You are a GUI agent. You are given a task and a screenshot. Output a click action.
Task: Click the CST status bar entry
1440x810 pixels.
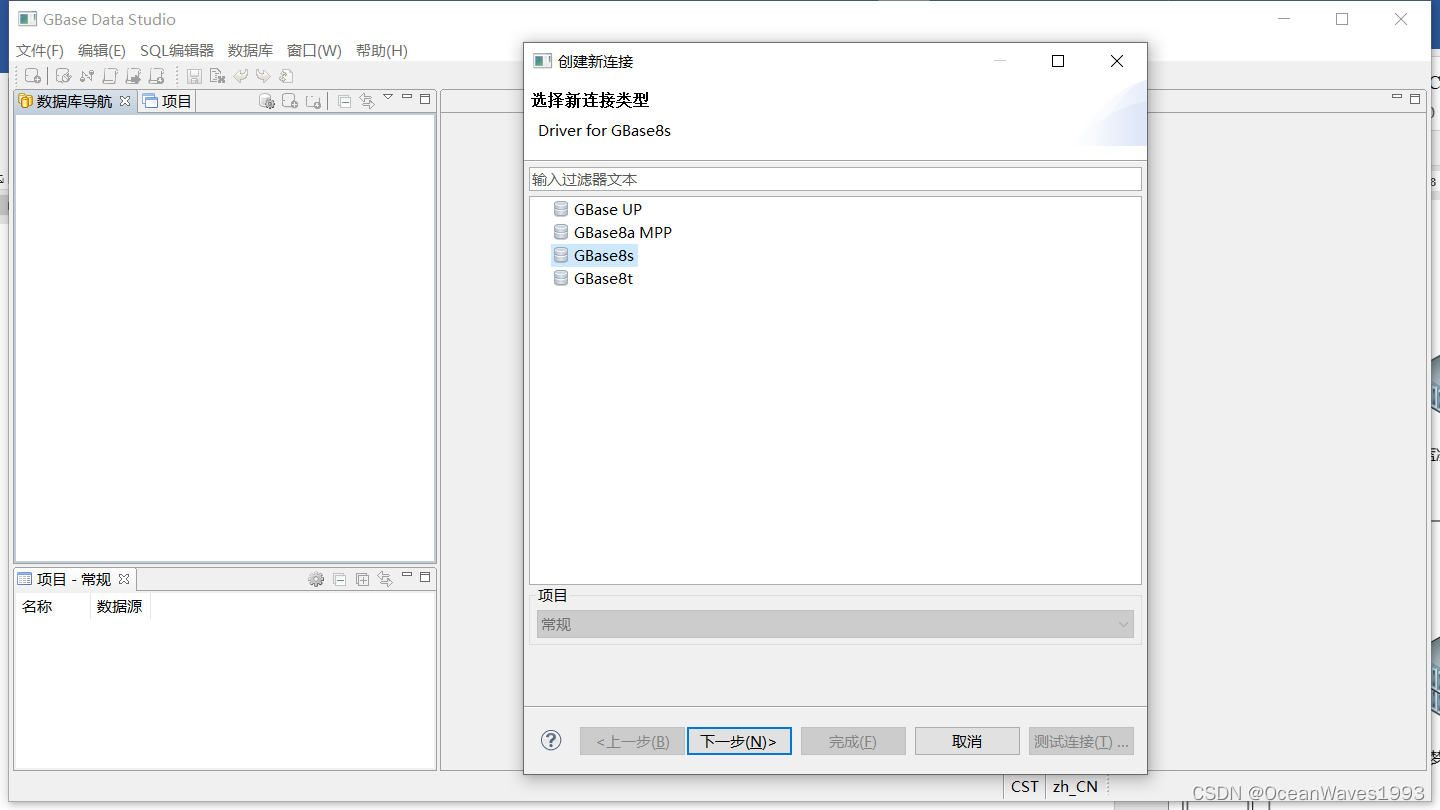[1025, 786]
